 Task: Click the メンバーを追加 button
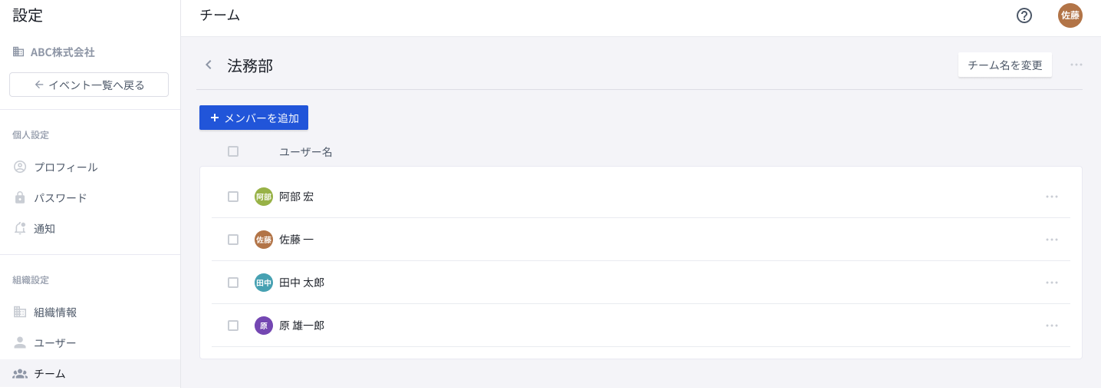point(253,118)
